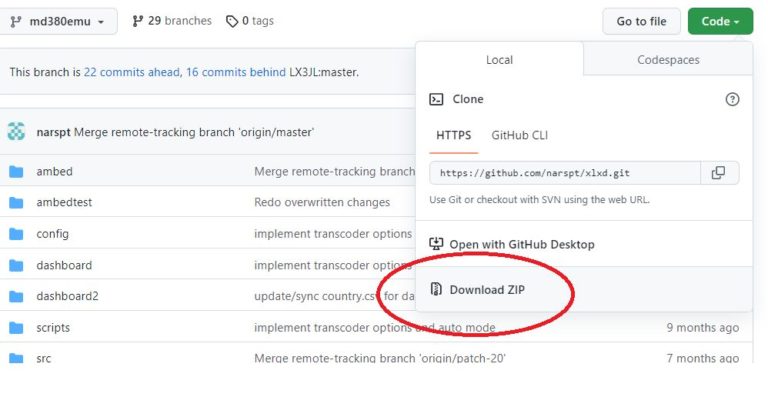The image size is (768, 397).
Task: Click the ZIP file icon
Action: tap(436, 289)
